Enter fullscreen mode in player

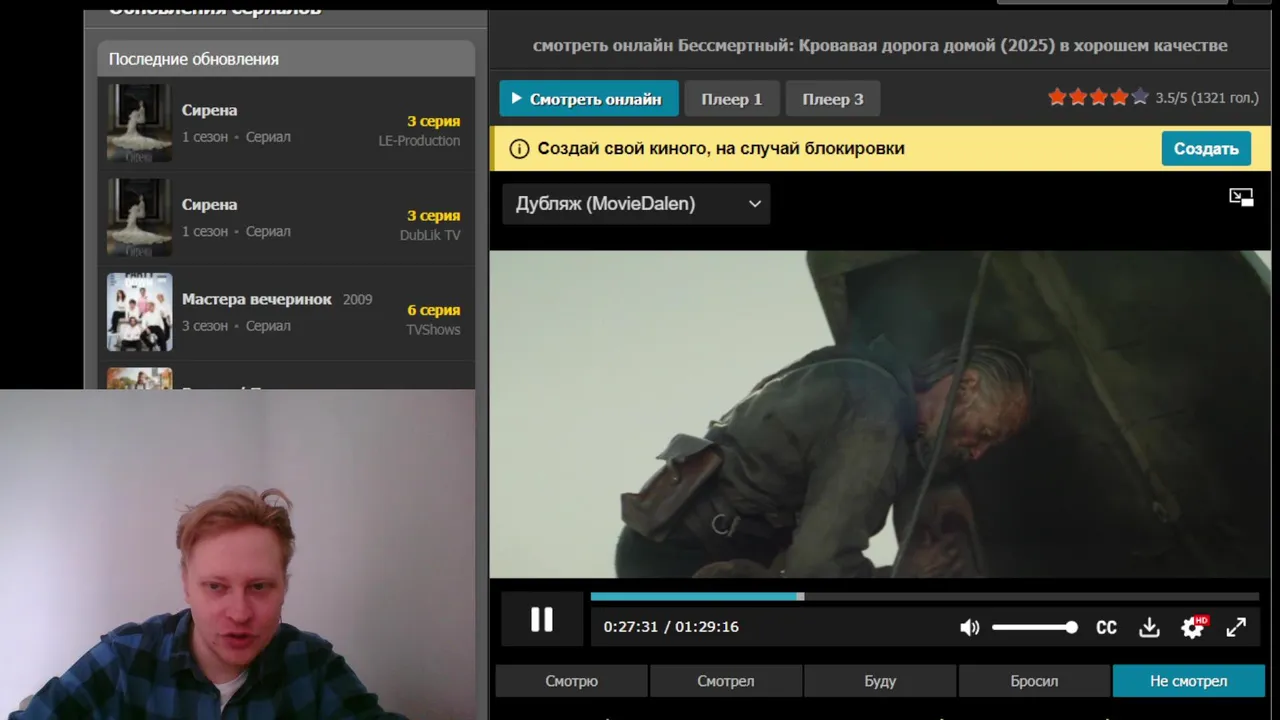[1236, 627]
